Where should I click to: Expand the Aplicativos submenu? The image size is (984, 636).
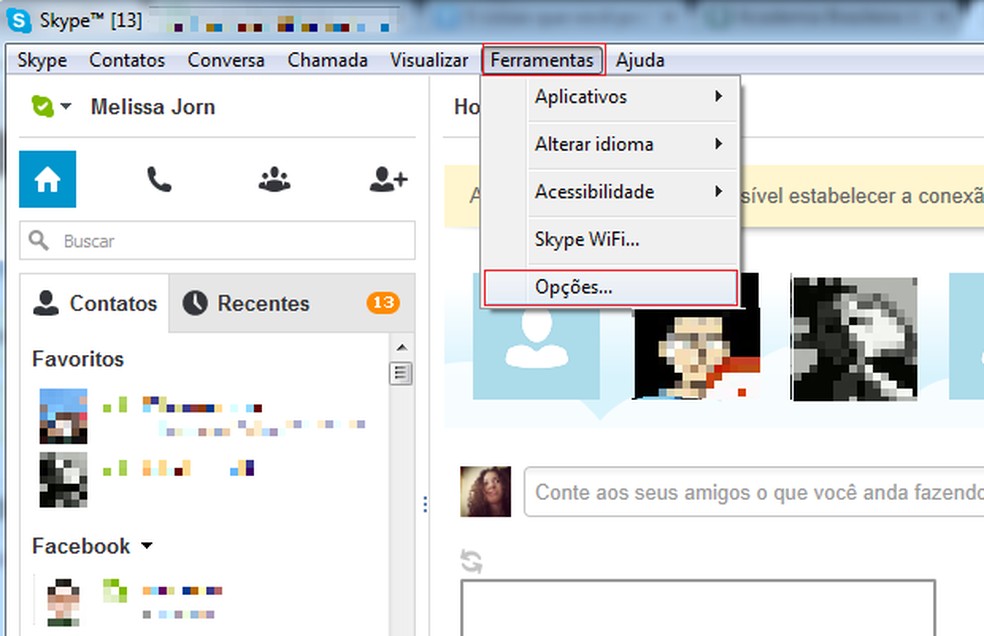[633, 97]
